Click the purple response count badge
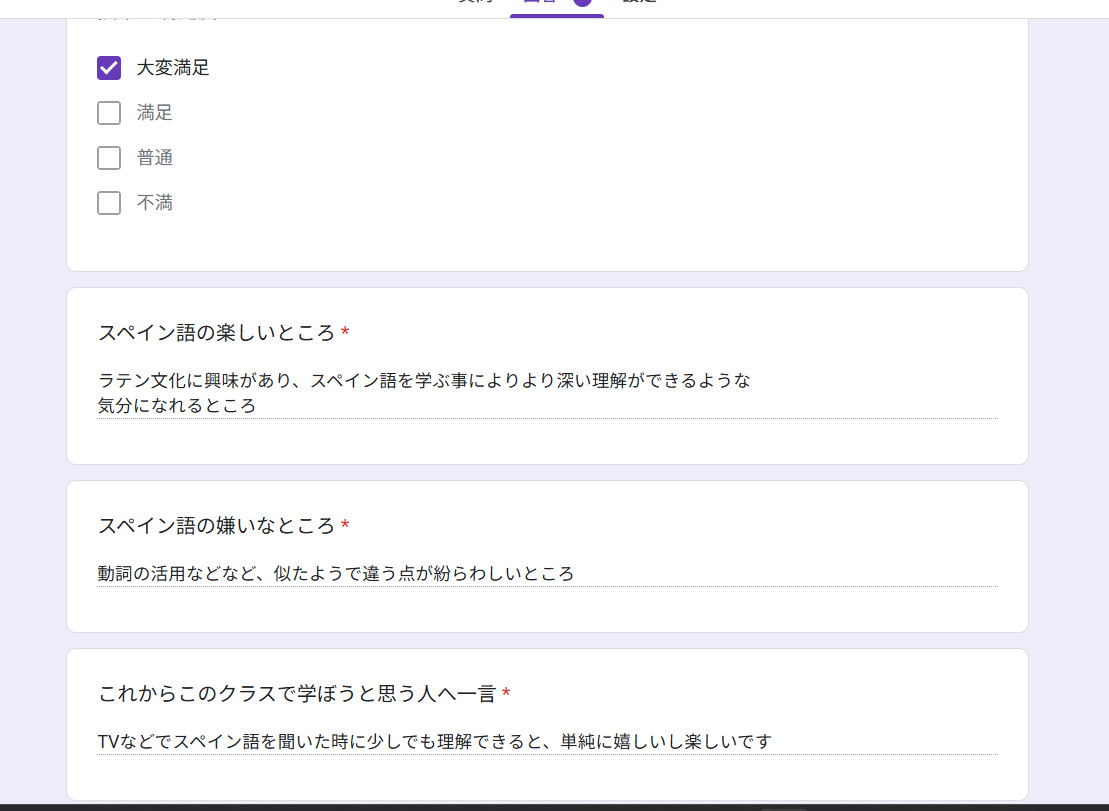Viewport: 1109px width, 811px height. [582, 3]
